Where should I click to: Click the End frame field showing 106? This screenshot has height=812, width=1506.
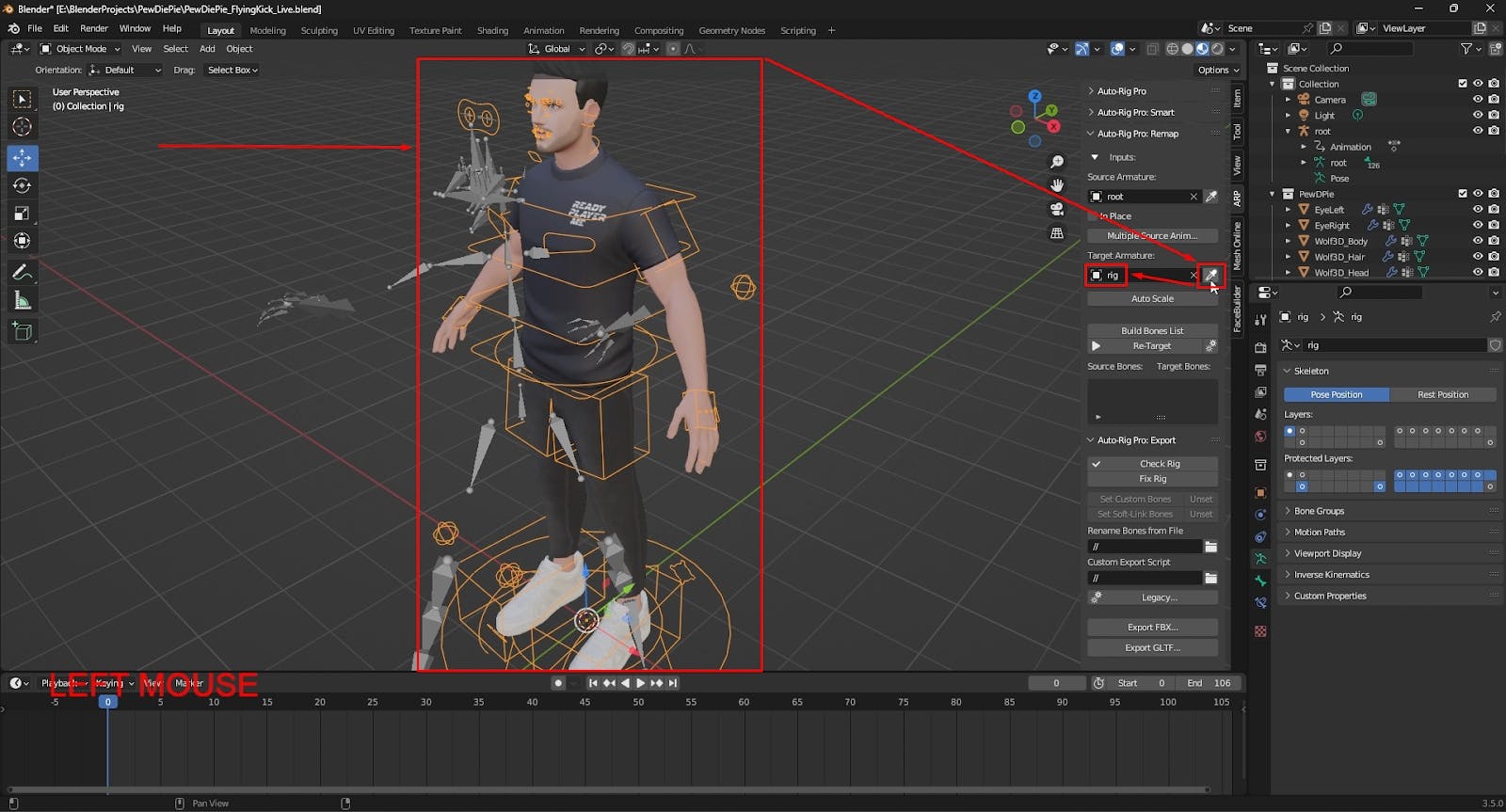point(1209,683)
